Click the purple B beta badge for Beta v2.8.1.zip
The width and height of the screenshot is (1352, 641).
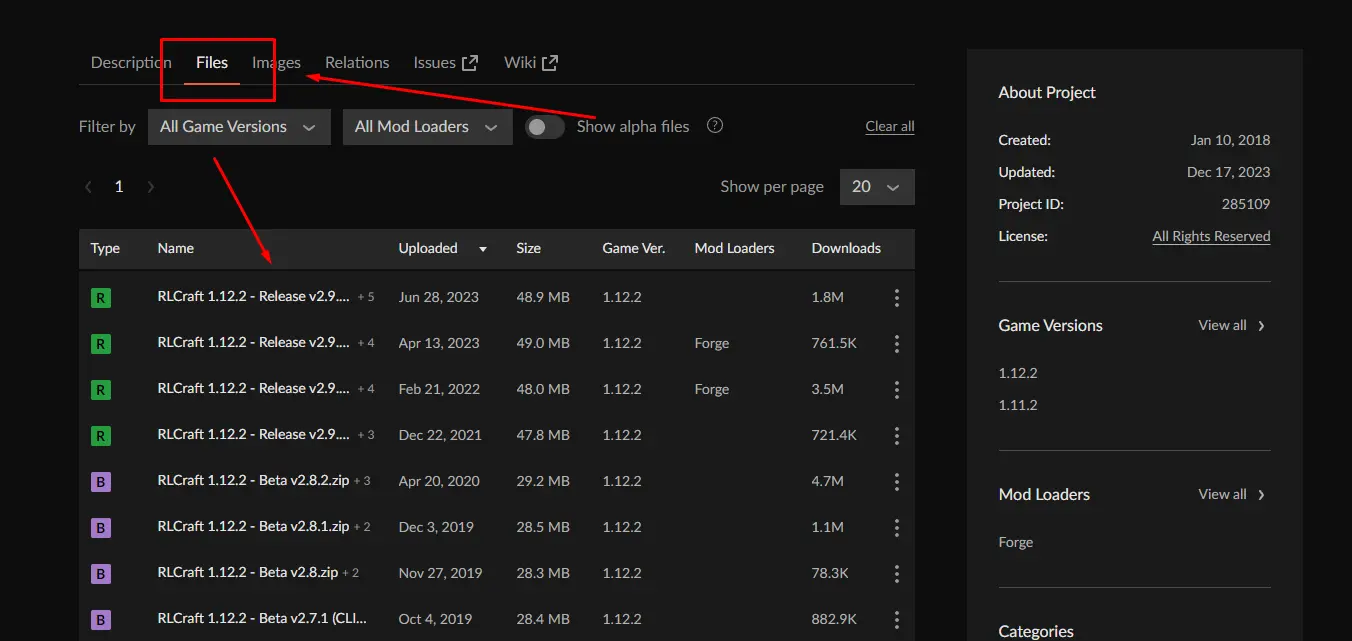100,527
